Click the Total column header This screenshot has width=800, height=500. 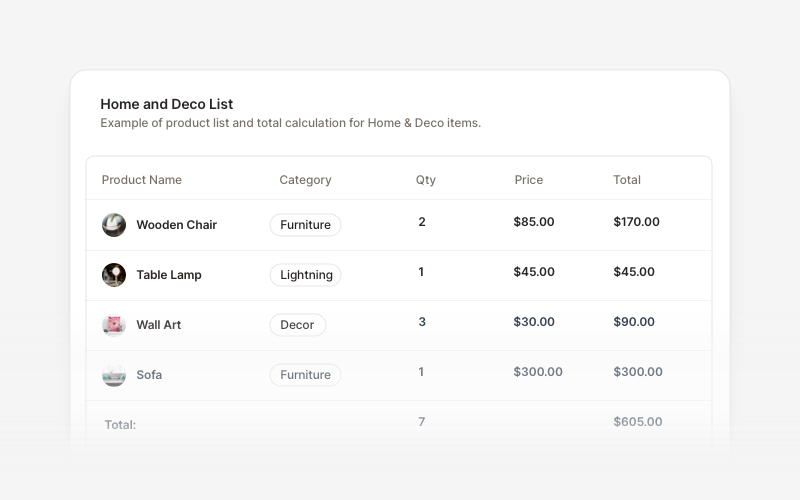[x=627, y=180]
